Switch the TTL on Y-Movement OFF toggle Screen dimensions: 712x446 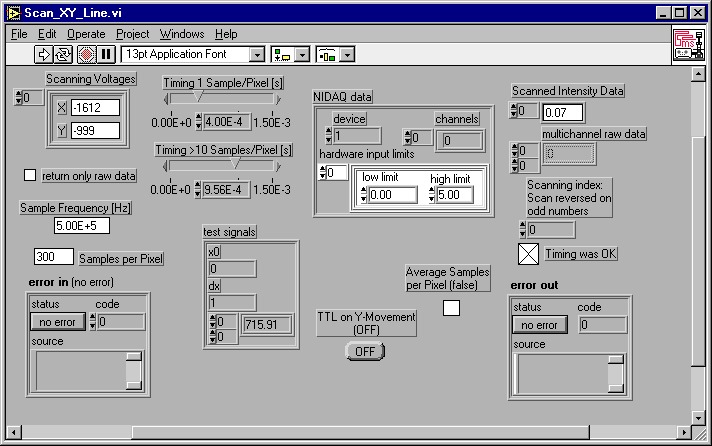(365, 351)
